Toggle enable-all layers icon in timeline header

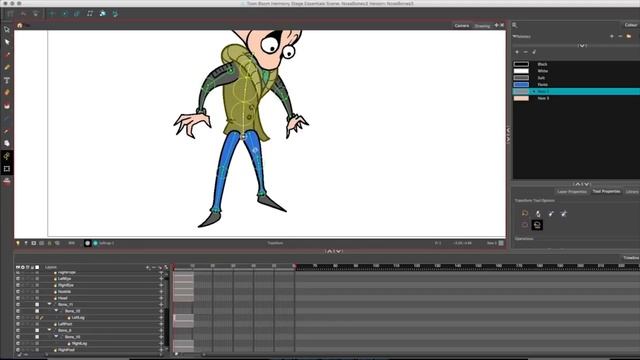pos(18,267)
